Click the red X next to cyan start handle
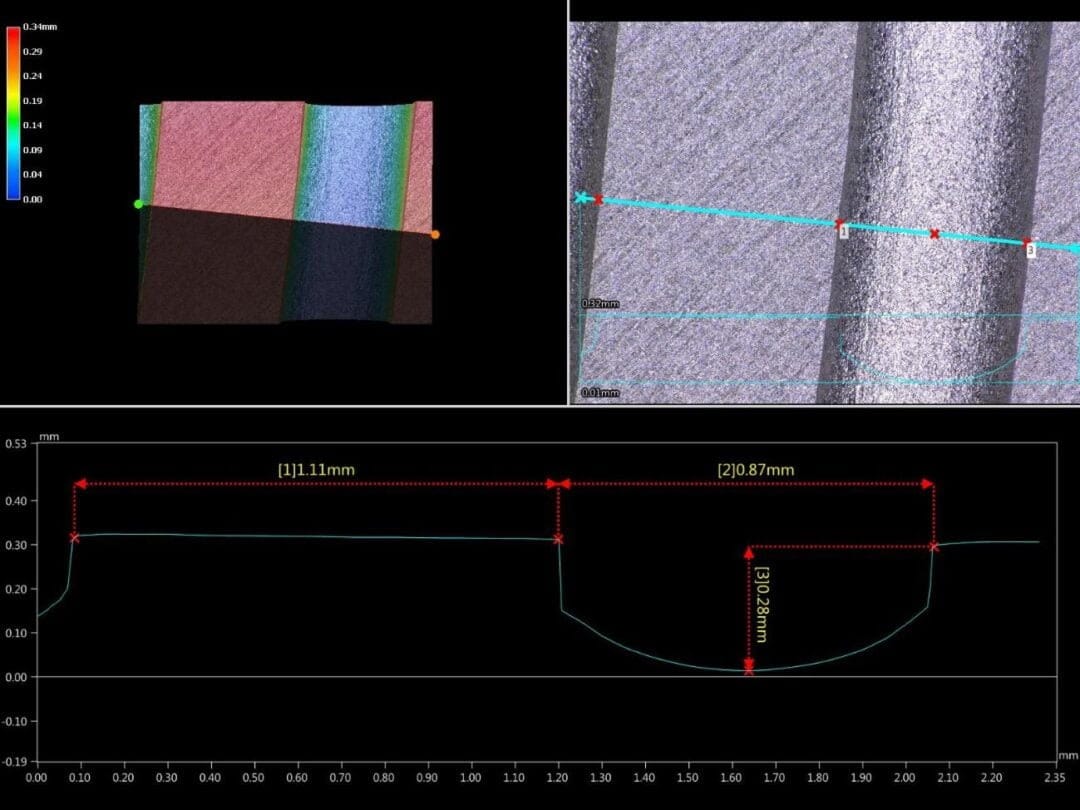This screenshot has width=1080, height=810. coord(598,200)
